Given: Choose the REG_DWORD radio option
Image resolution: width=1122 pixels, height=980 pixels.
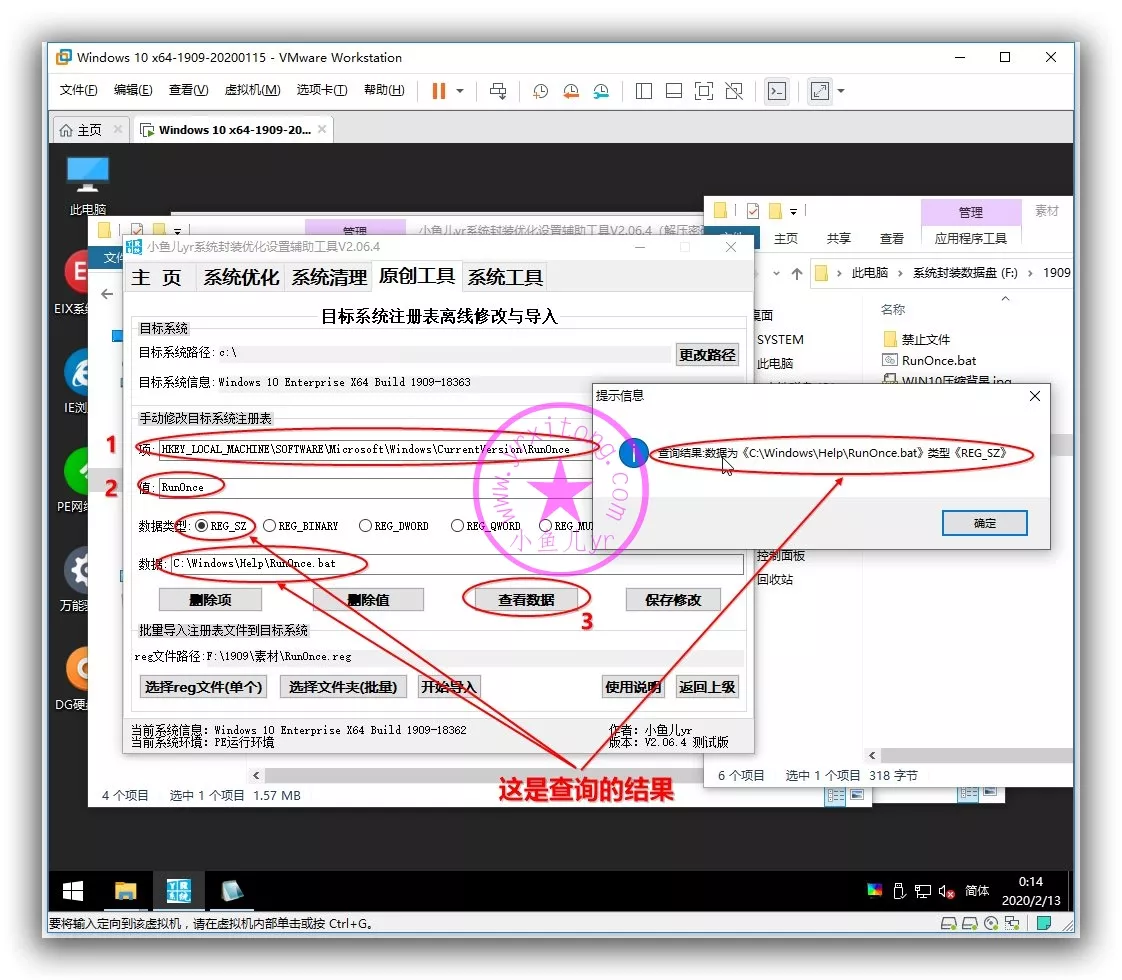Looking at the screenshot, I should tap(365, 525).
